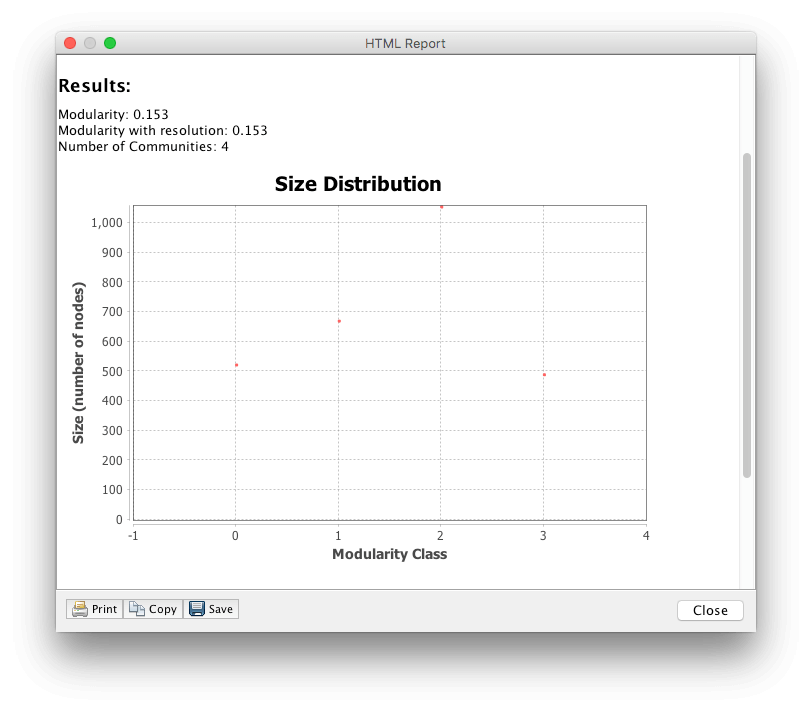Click the 'Modularity Class' axis label
Image resolution: width=812 pixels, height=712 pixels.
pos(389,554)
